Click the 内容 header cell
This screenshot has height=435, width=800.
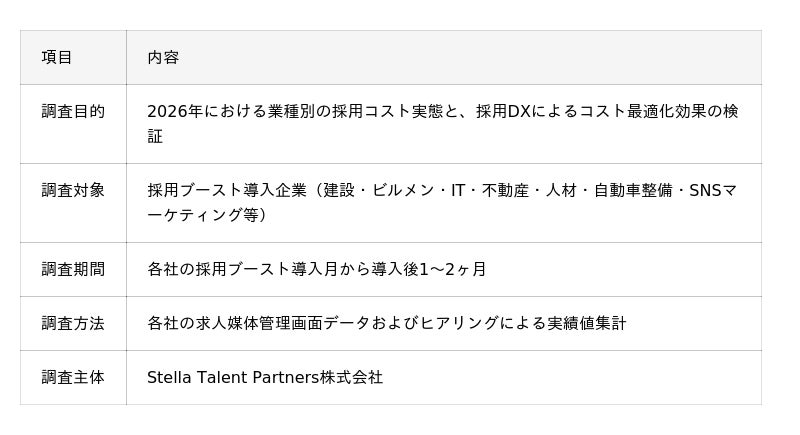[x=163, y=58]
